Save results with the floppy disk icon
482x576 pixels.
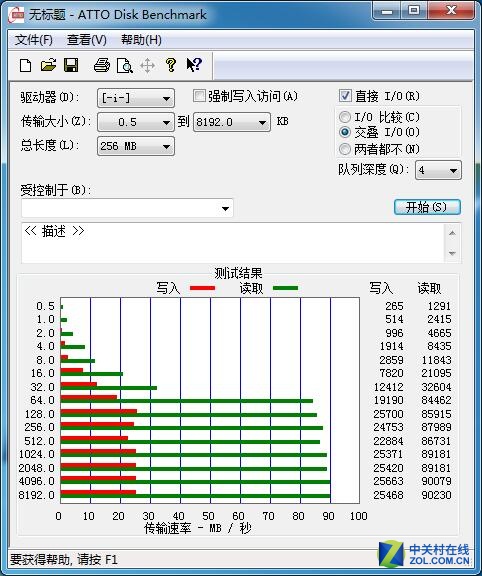tap(71, 65)
